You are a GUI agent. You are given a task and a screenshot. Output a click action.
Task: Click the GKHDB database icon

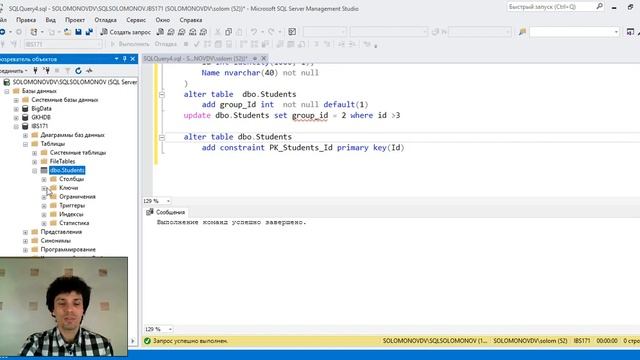tap(25, 117)
